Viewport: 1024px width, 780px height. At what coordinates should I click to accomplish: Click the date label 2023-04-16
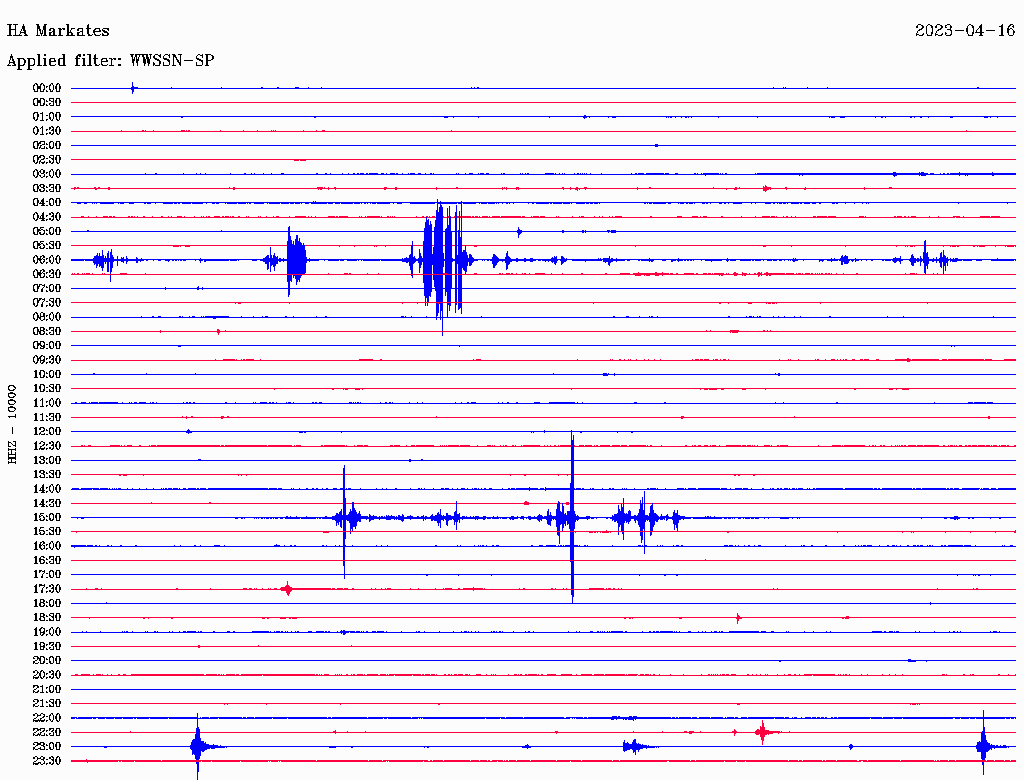965,31
